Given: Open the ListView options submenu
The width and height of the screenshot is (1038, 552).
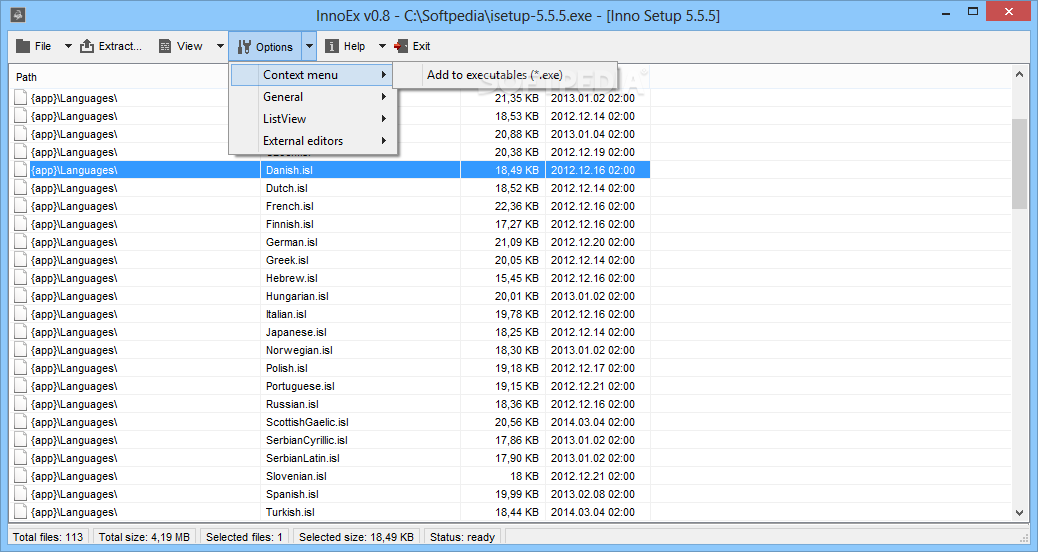Looking at the screenshot, I should [x=312, y=118].
